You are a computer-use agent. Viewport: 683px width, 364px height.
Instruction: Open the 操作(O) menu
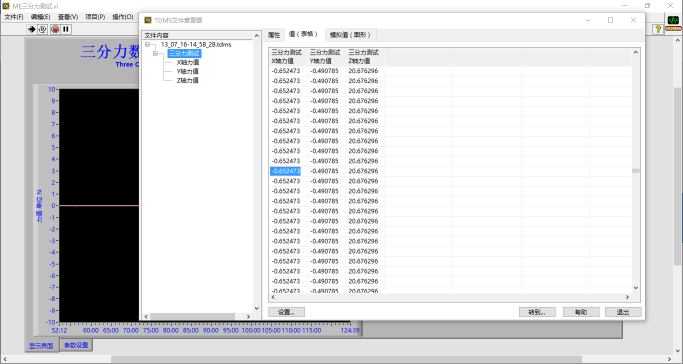tap(123, 17)
